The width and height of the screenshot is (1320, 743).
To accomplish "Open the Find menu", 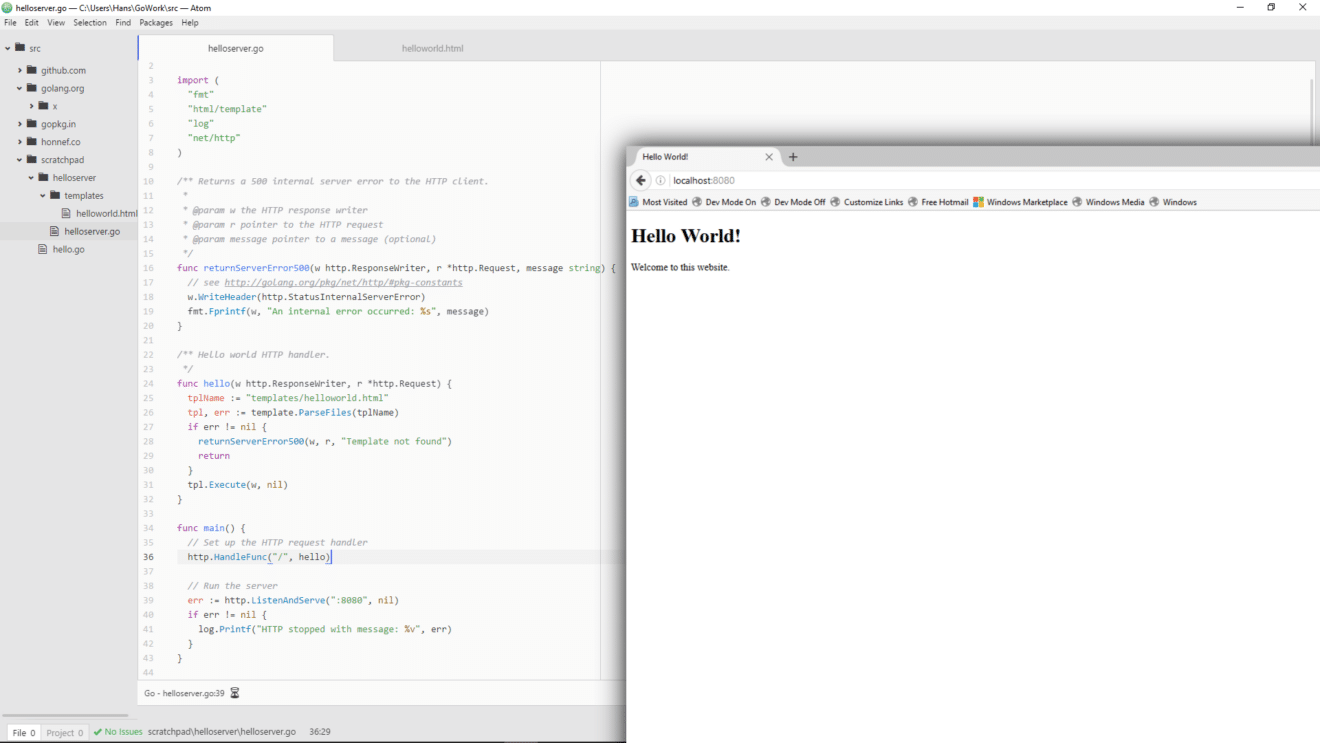I will pyautogui.click(x=123, y=22).
